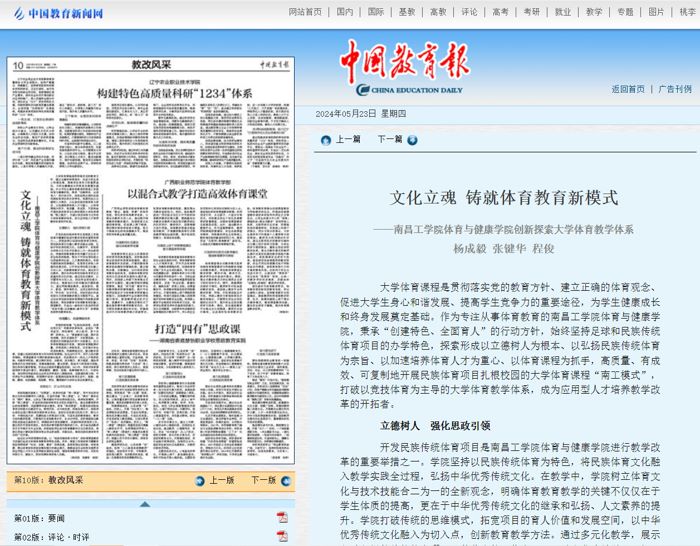Screen dimensions: 700x546
Task: Click section heading 立德树人 强化思政引领
Action: click(x=435, y=426)
